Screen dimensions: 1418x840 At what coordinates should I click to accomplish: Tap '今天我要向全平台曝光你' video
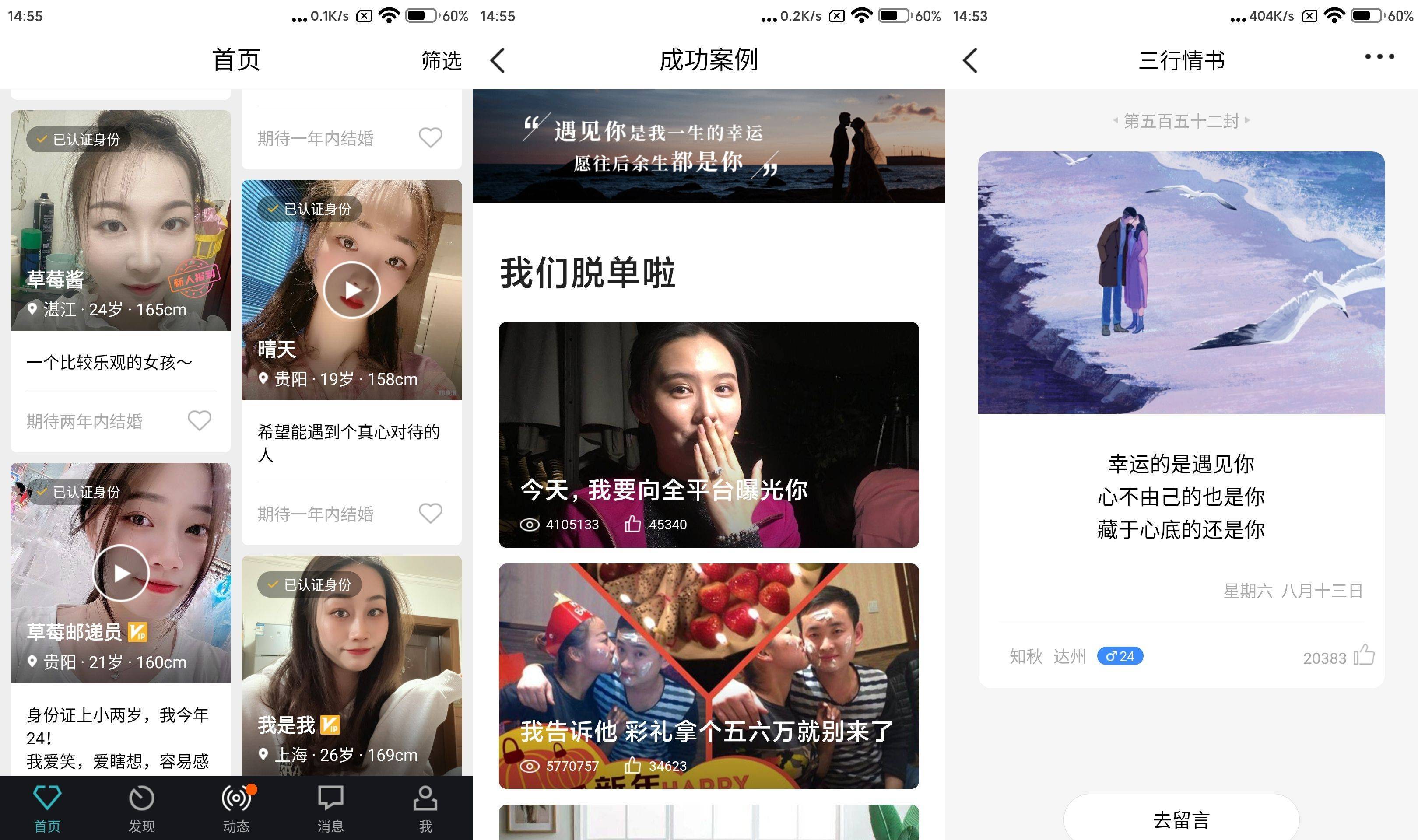(x=709, y=430)
